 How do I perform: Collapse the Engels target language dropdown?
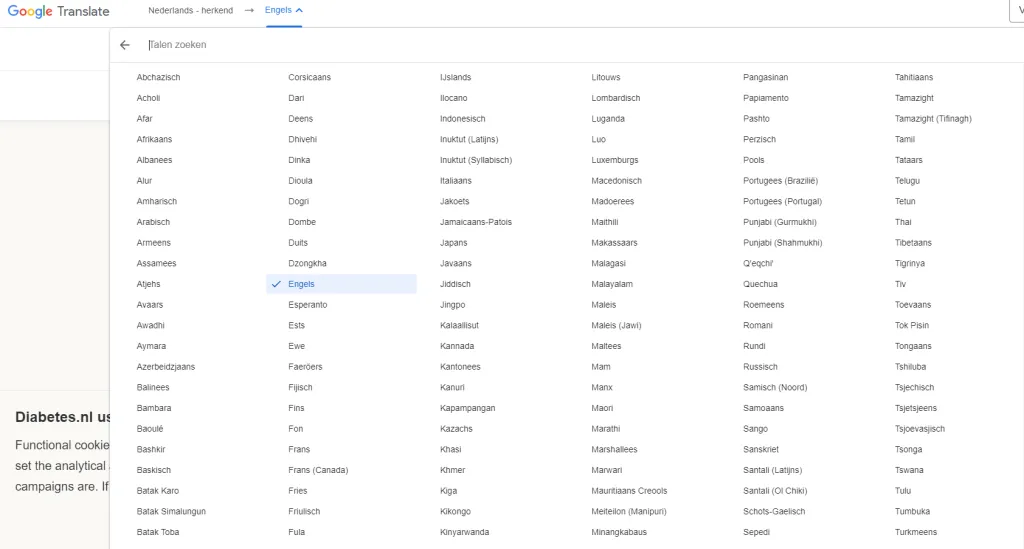point(284,10)
